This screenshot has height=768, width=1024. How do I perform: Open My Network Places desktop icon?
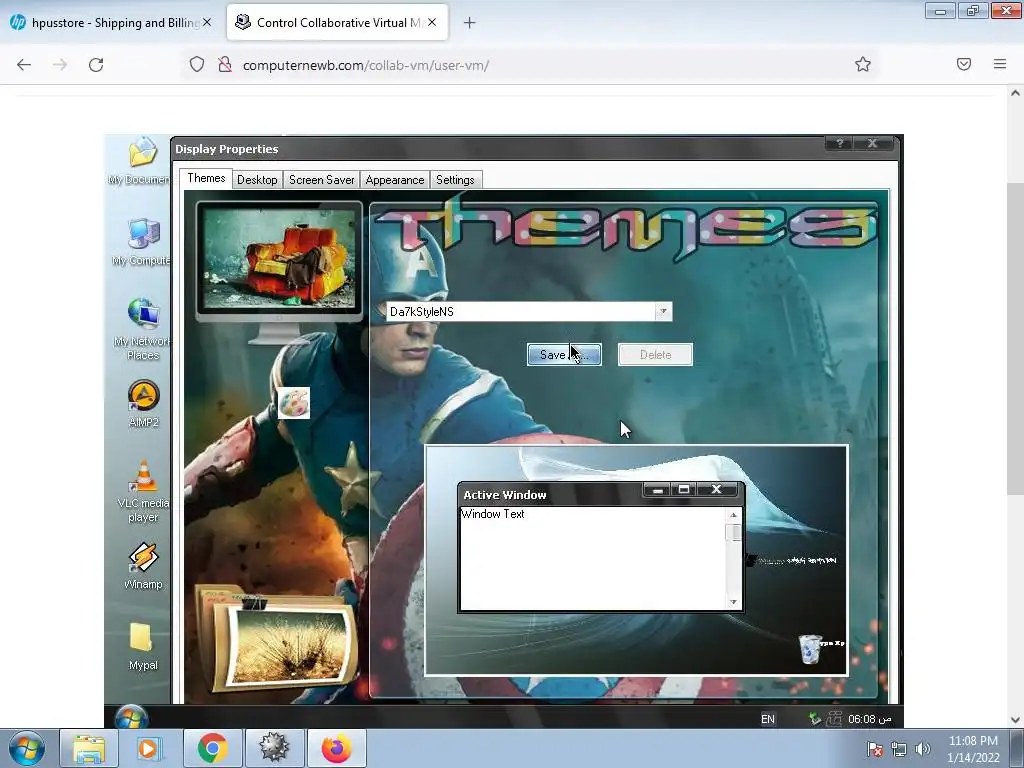click(143, 328)
